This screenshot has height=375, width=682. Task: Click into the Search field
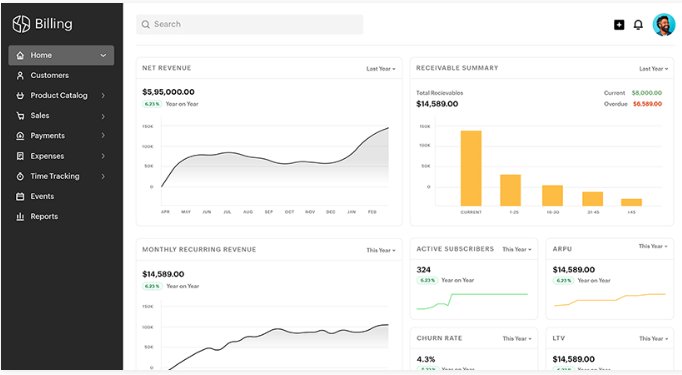[250, 24]
